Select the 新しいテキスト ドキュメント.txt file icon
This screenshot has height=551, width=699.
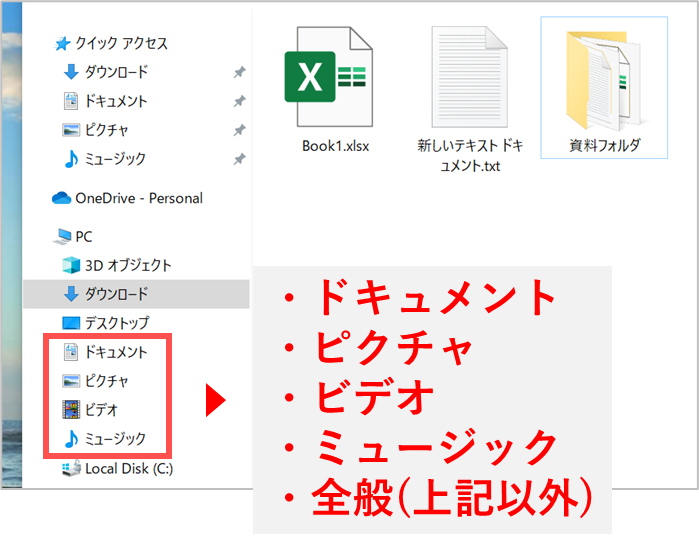coord(469,77)
